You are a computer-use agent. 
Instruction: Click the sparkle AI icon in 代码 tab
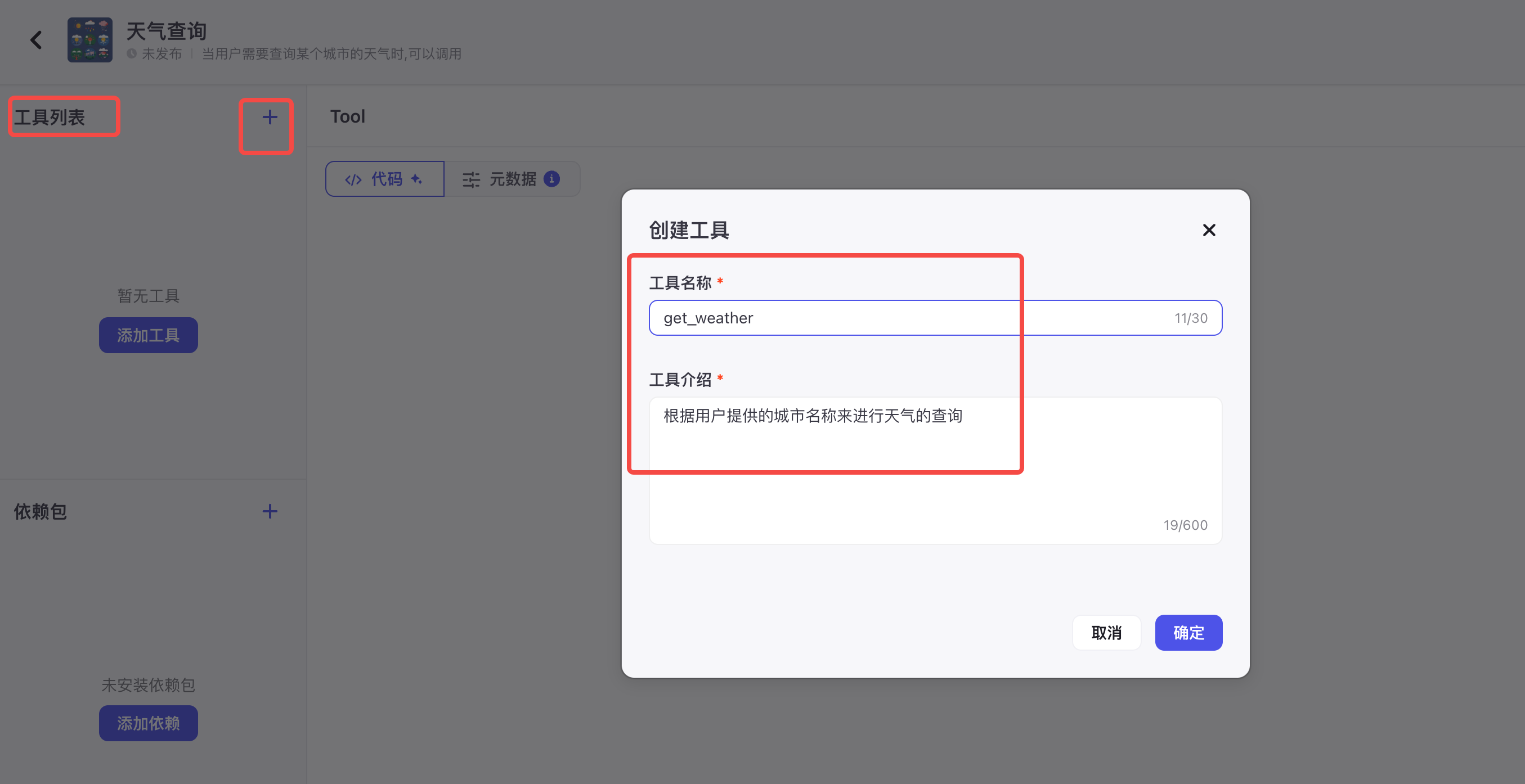(418, 179)
